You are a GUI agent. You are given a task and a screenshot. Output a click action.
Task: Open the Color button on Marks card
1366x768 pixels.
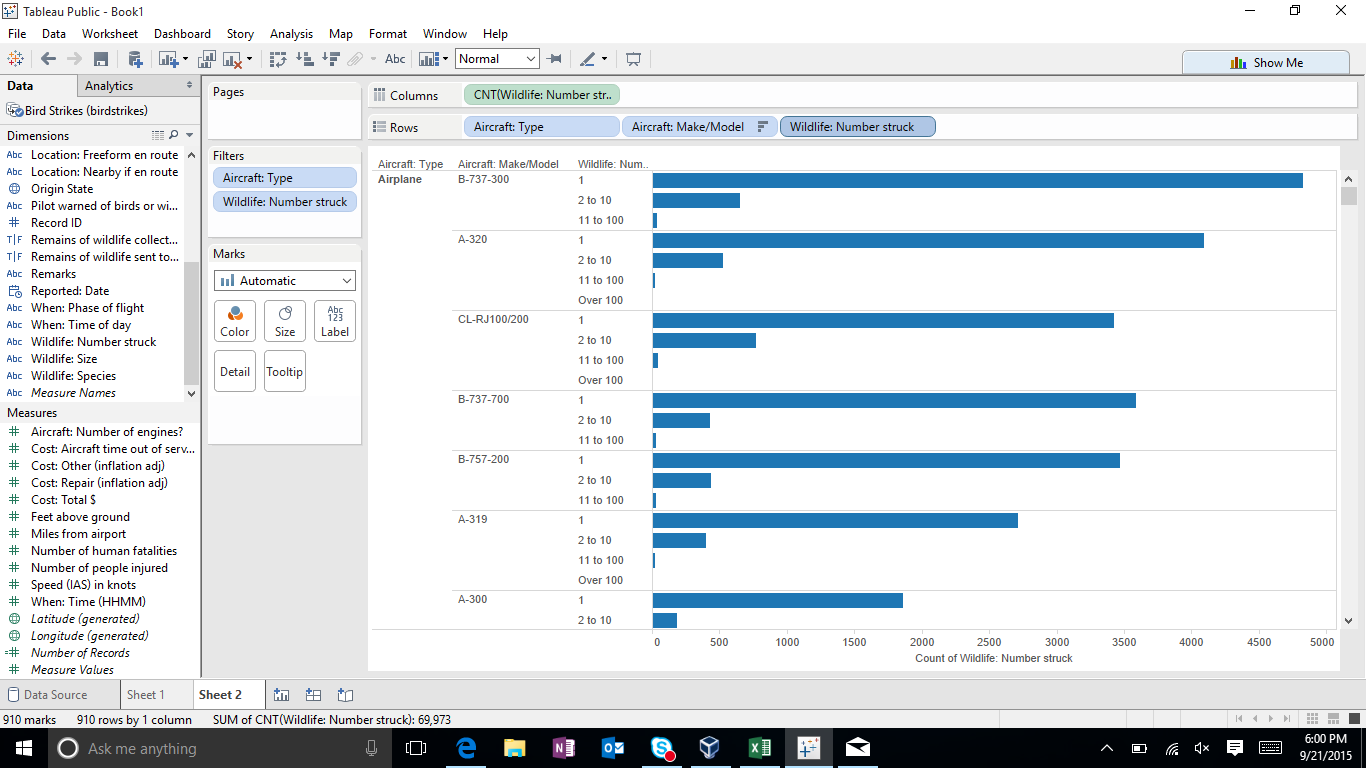(x=235, y=321)
